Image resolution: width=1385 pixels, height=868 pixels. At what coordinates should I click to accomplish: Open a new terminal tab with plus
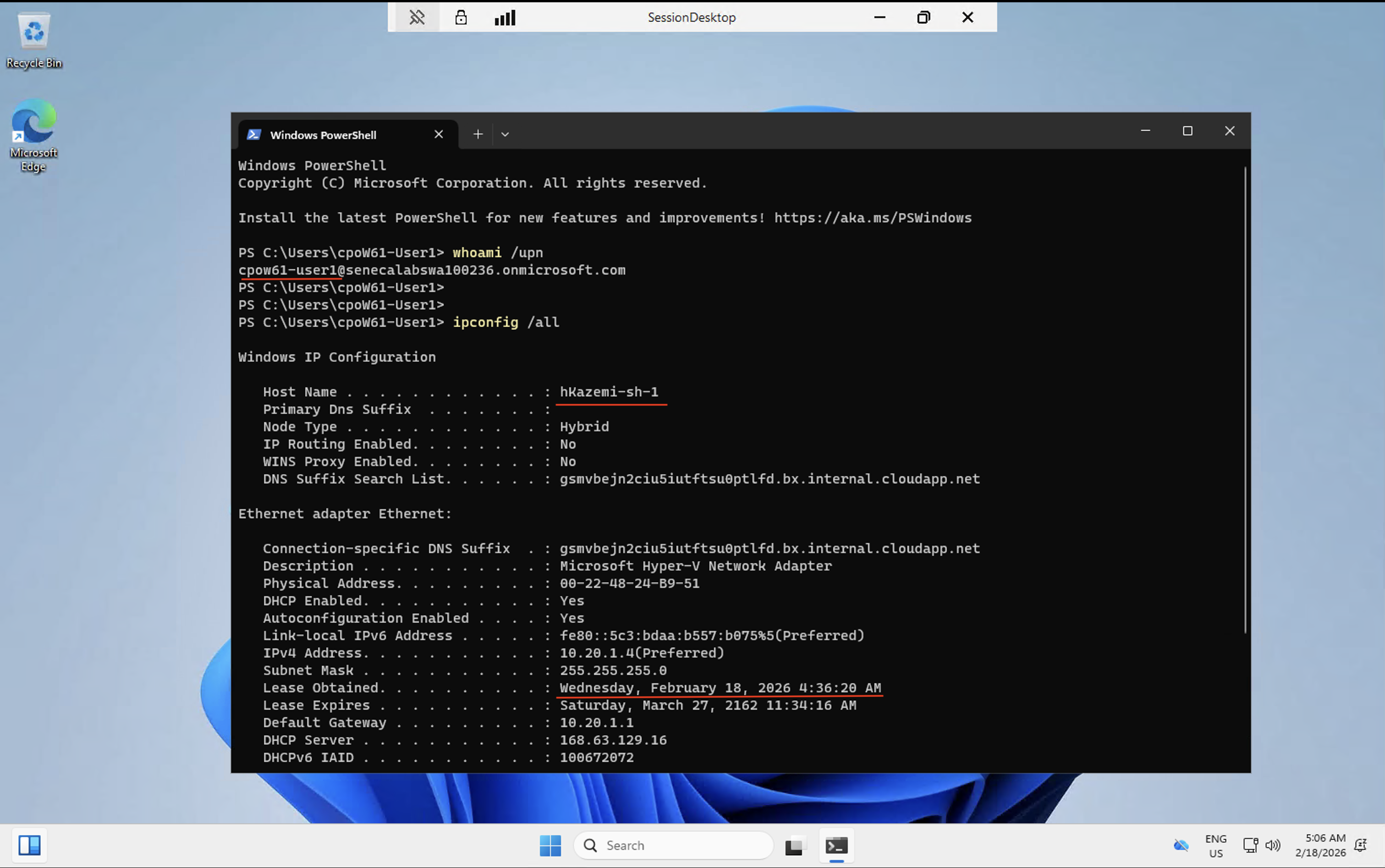(x=478, y=134)
